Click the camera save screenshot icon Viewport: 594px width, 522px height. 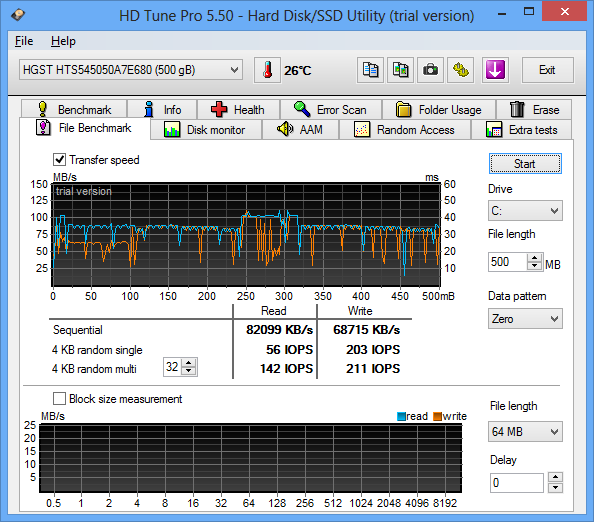tap(430, 70)
